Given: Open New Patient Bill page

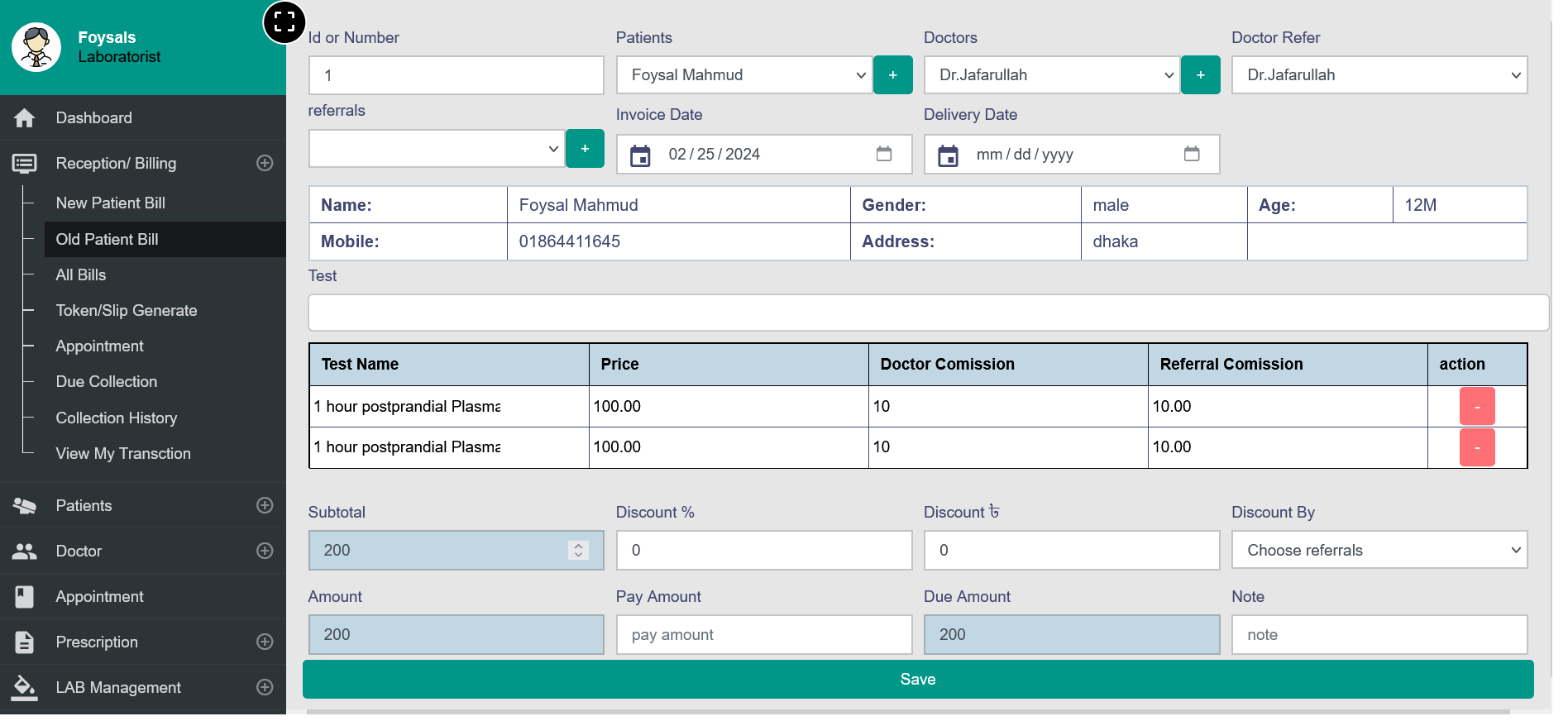Looking at the screenshot, I should pos(110,203).
